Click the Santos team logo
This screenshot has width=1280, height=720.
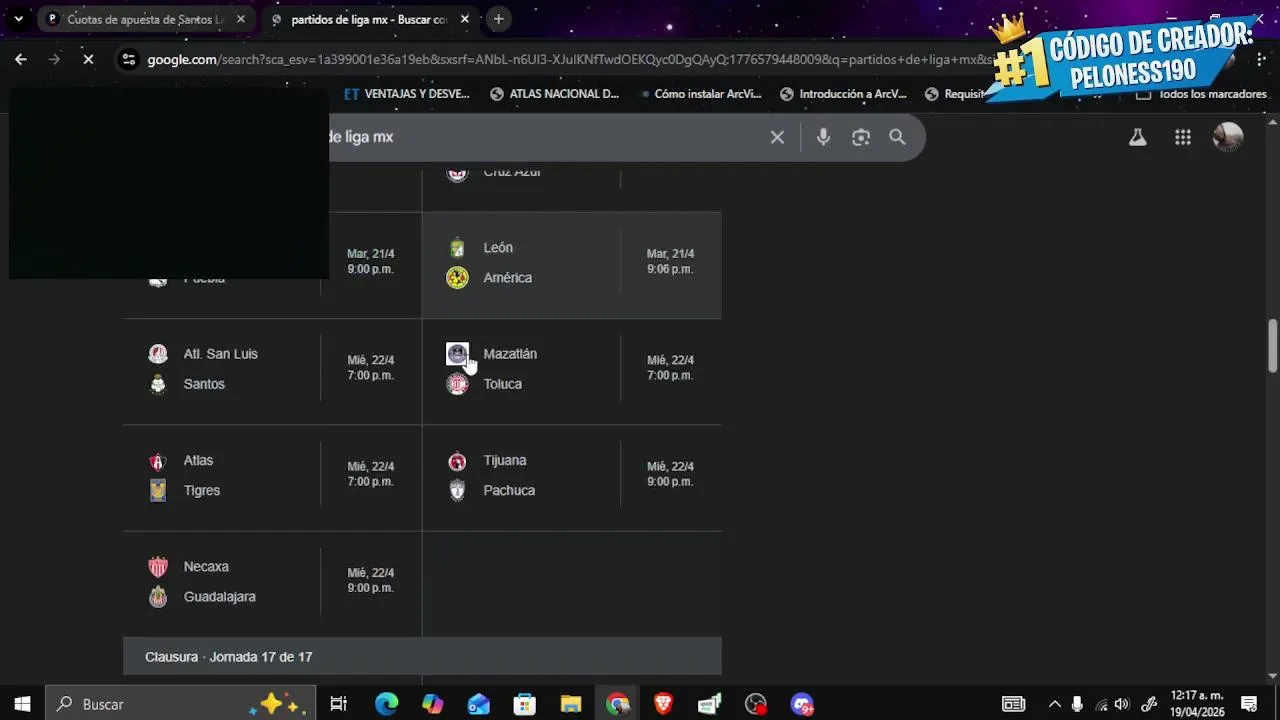[158, 384]
